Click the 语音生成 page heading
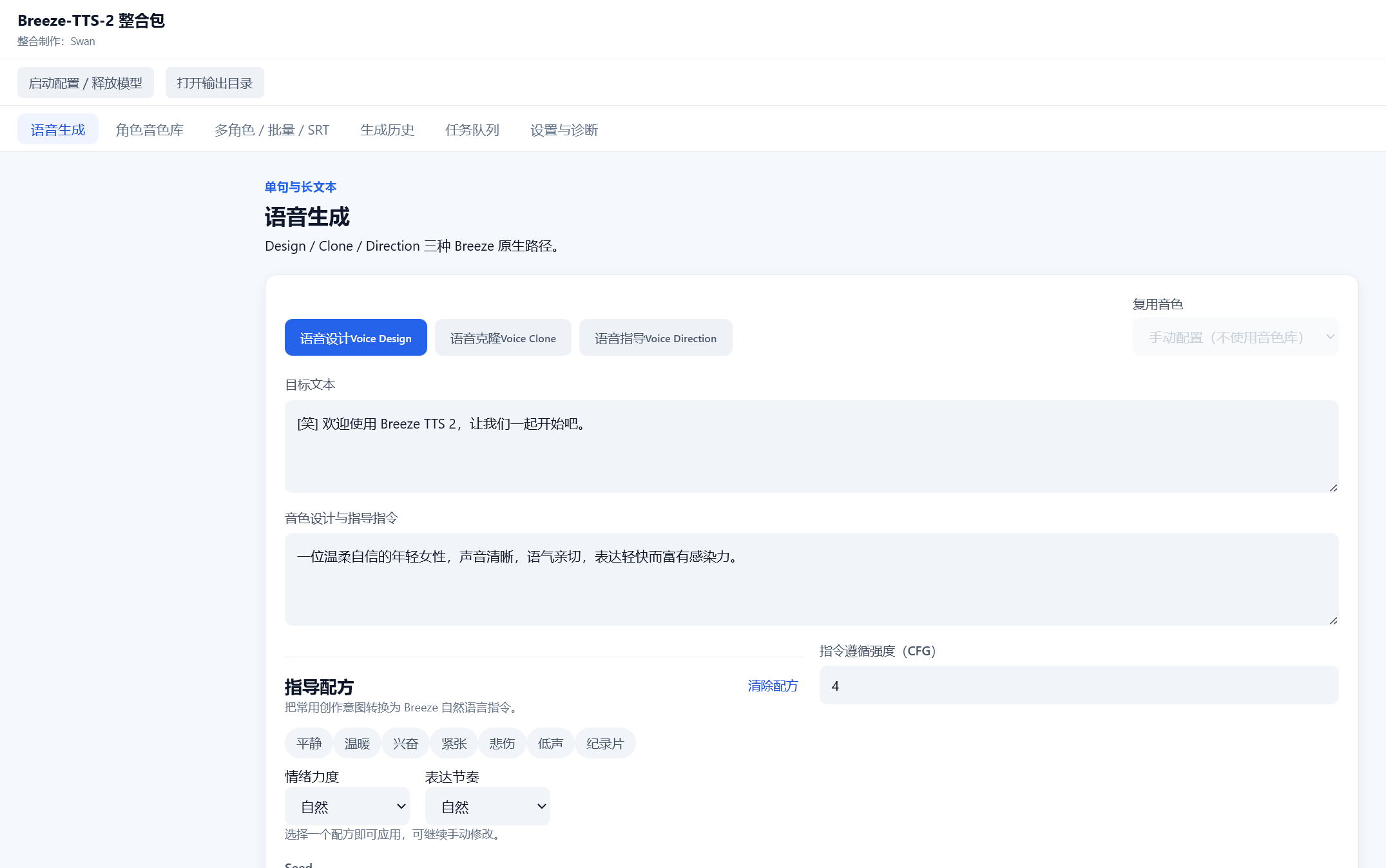1386x868 pixels. [307, 217]
